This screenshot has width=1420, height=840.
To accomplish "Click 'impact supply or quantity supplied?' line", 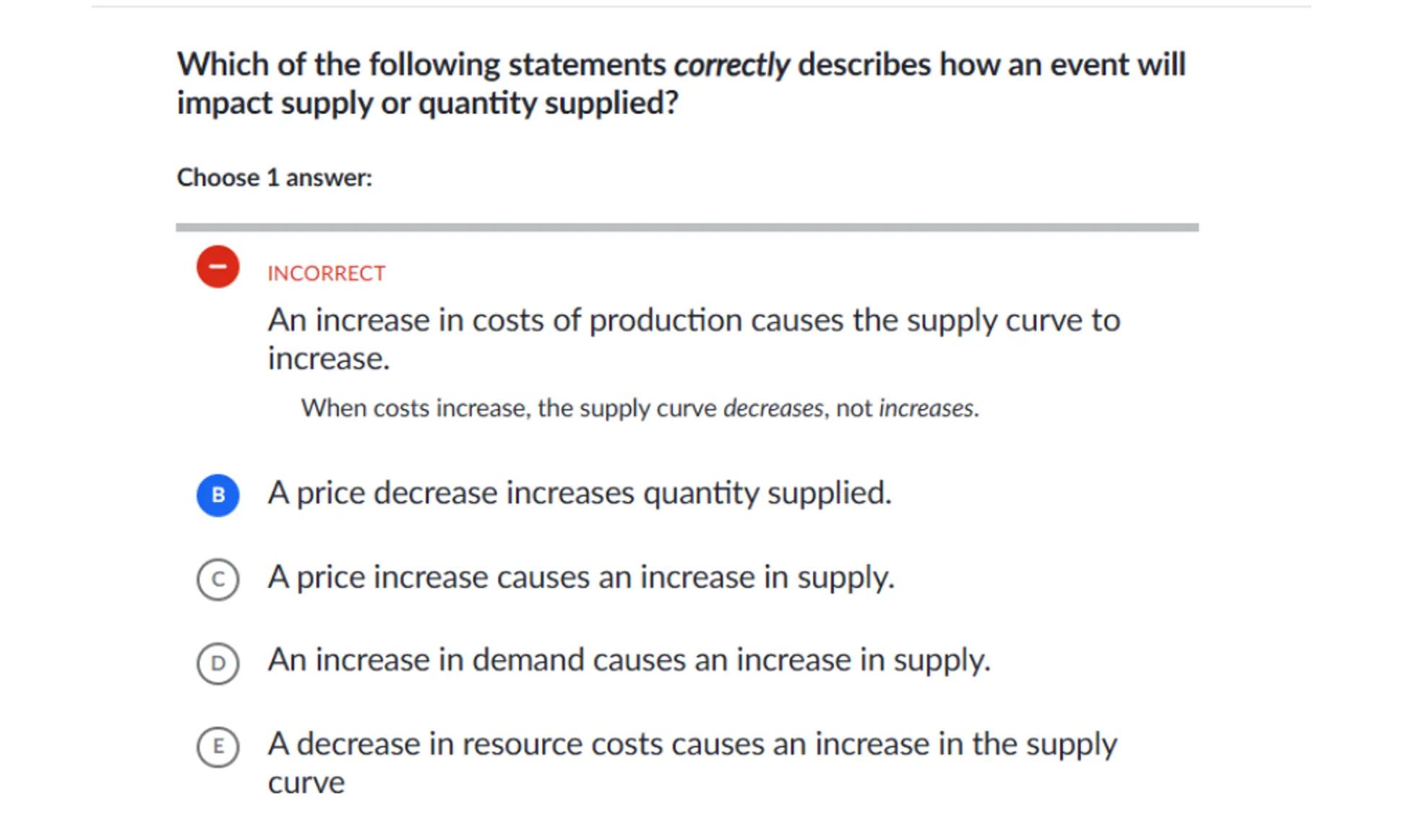I will pos(427,103).
